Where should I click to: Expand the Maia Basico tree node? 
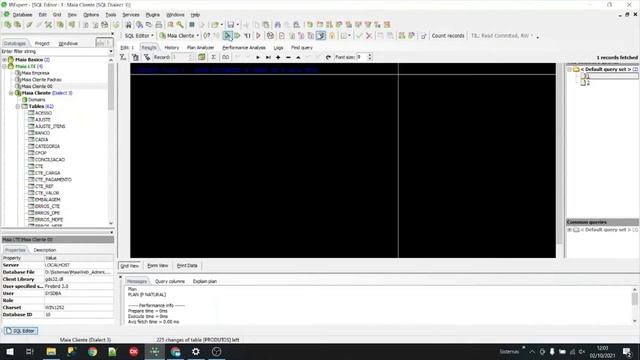pos(4,60)
